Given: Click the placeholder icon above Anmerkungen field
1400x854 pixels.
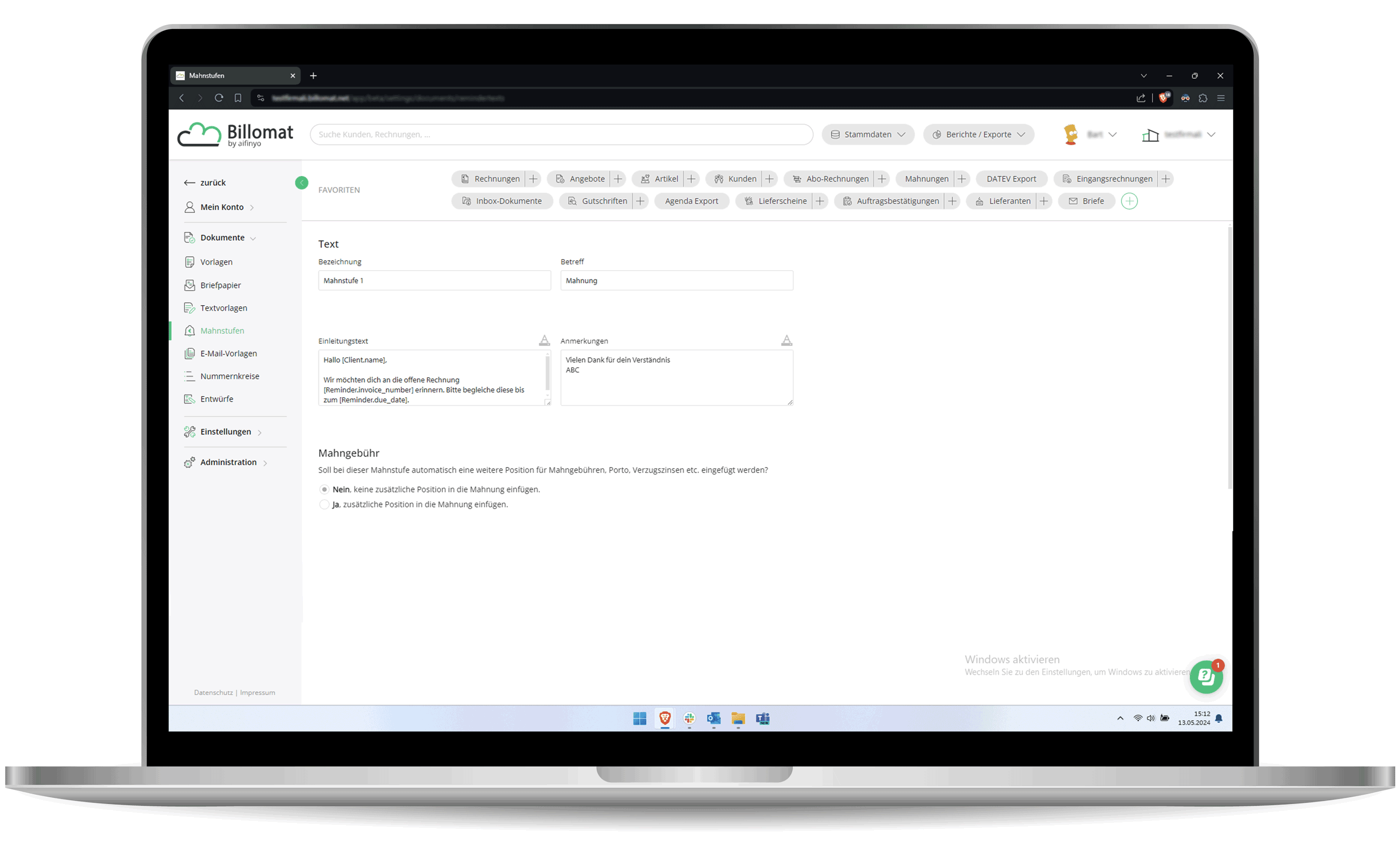Looking at the screenshot, I should 786,340.
